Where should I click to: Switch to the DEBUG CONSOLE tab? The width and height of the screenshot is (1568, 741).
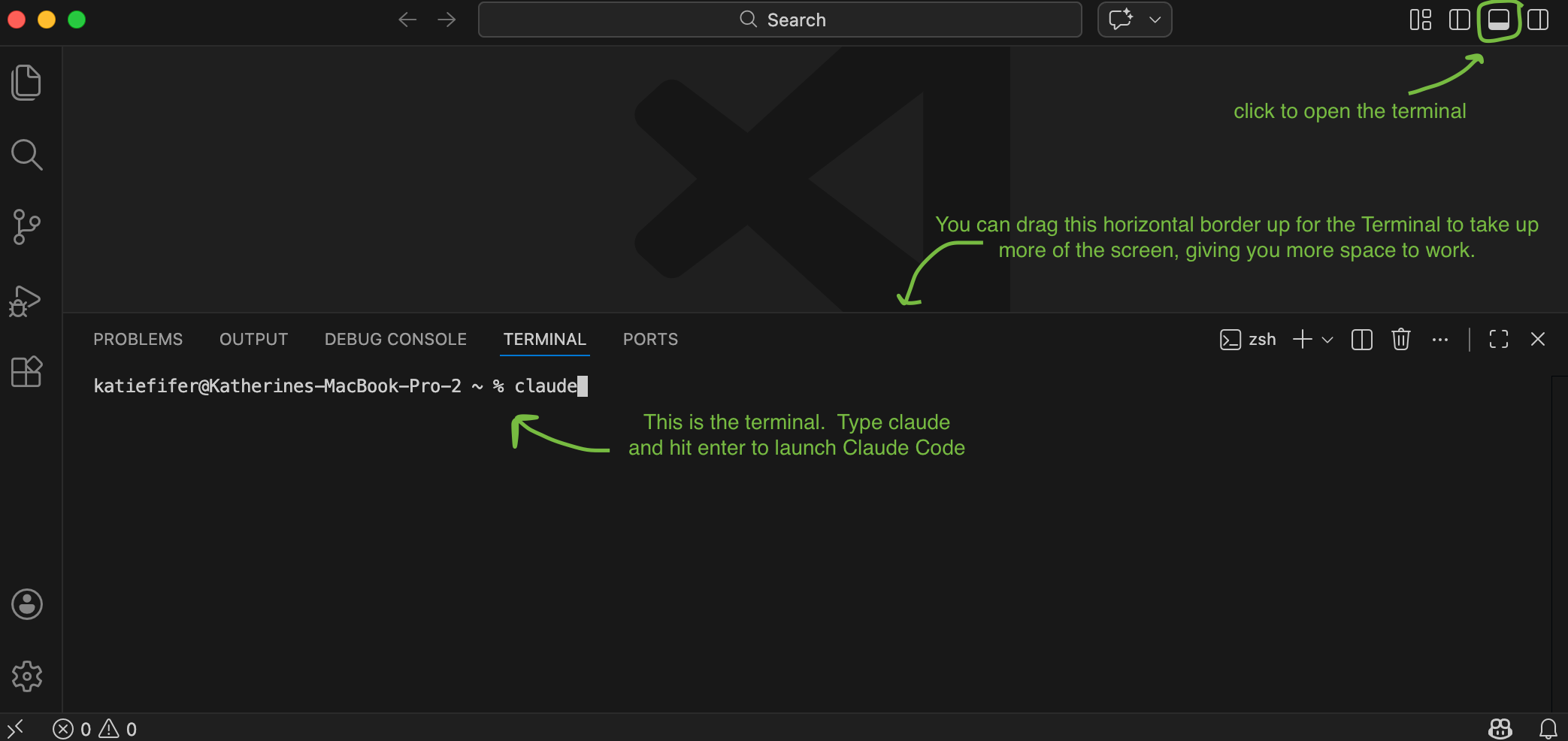[x=395, y=340]
